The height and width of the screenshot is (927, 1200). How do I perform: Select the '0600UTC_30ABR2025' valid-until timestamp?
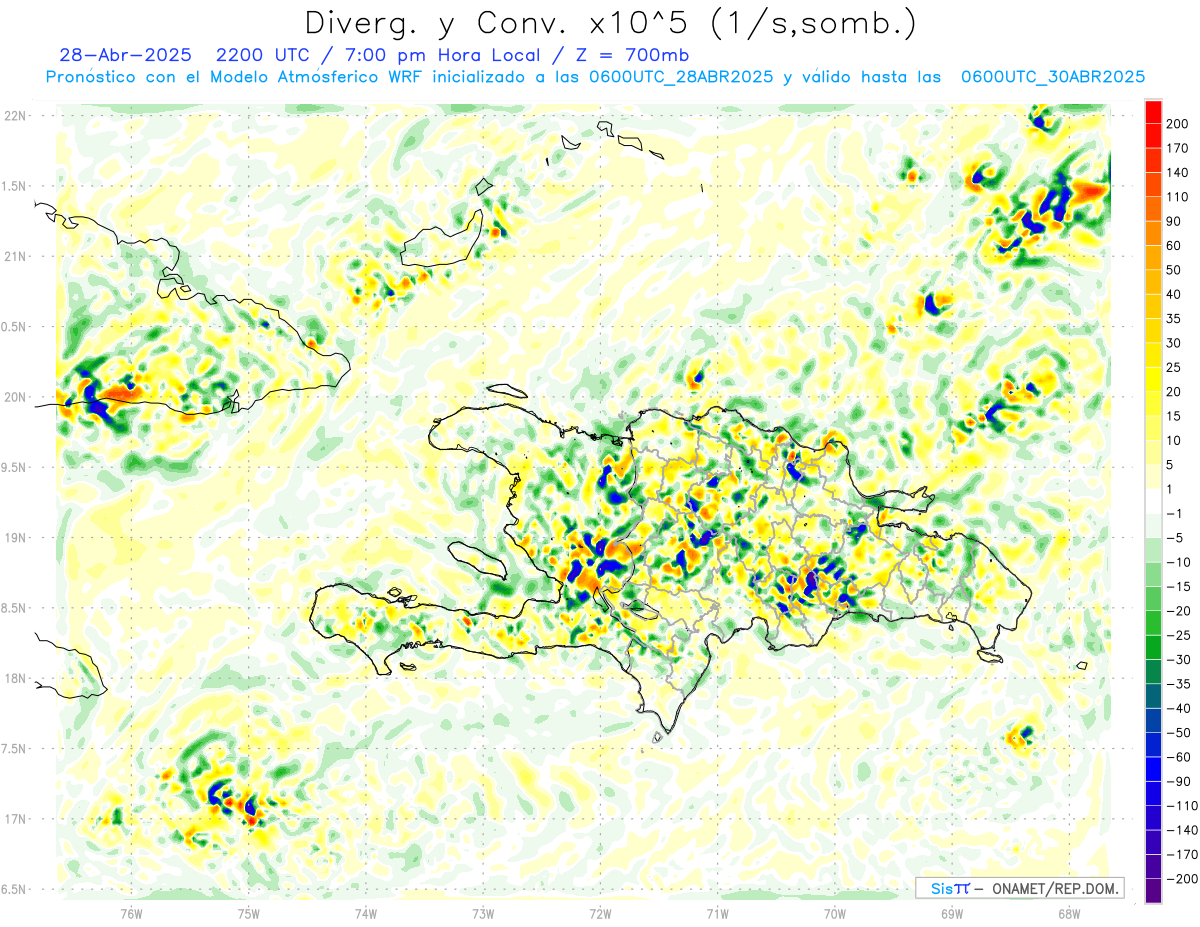coord(1053,77)
